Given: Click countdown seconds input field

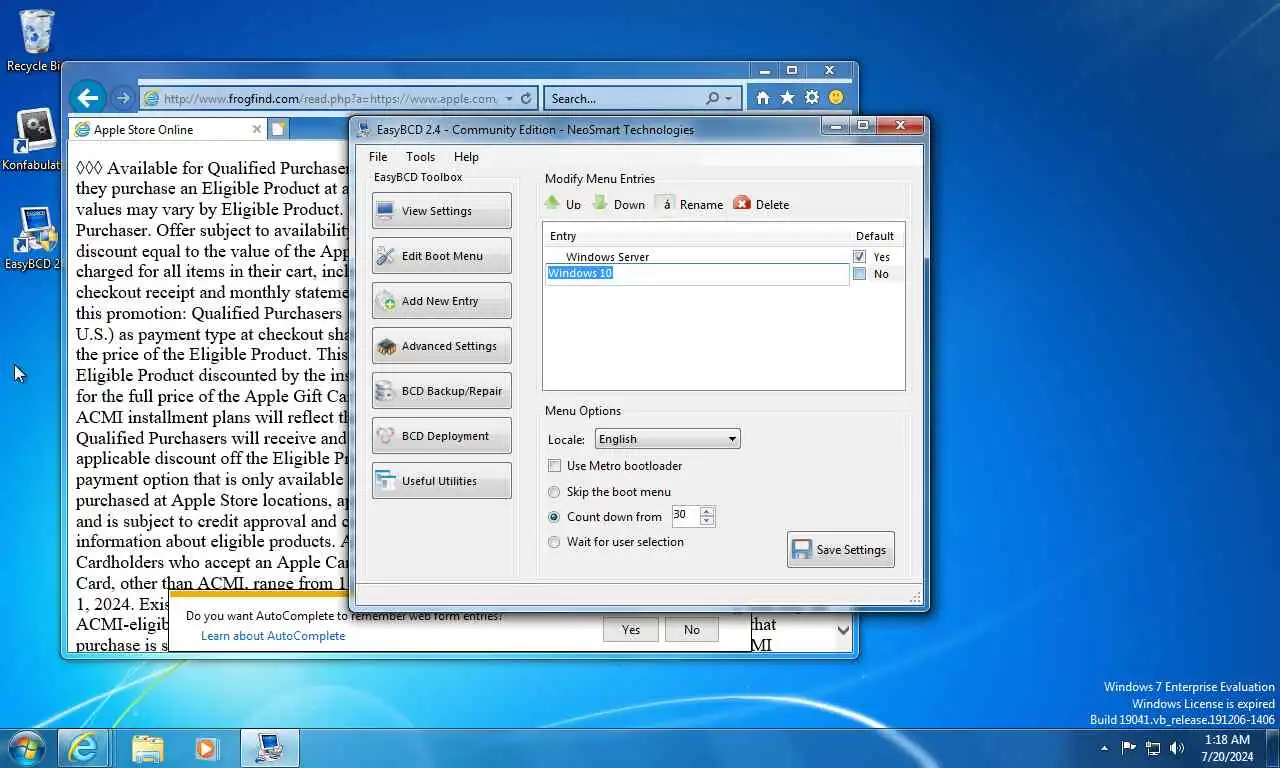Looking at the screenshot, I should 686,516.
